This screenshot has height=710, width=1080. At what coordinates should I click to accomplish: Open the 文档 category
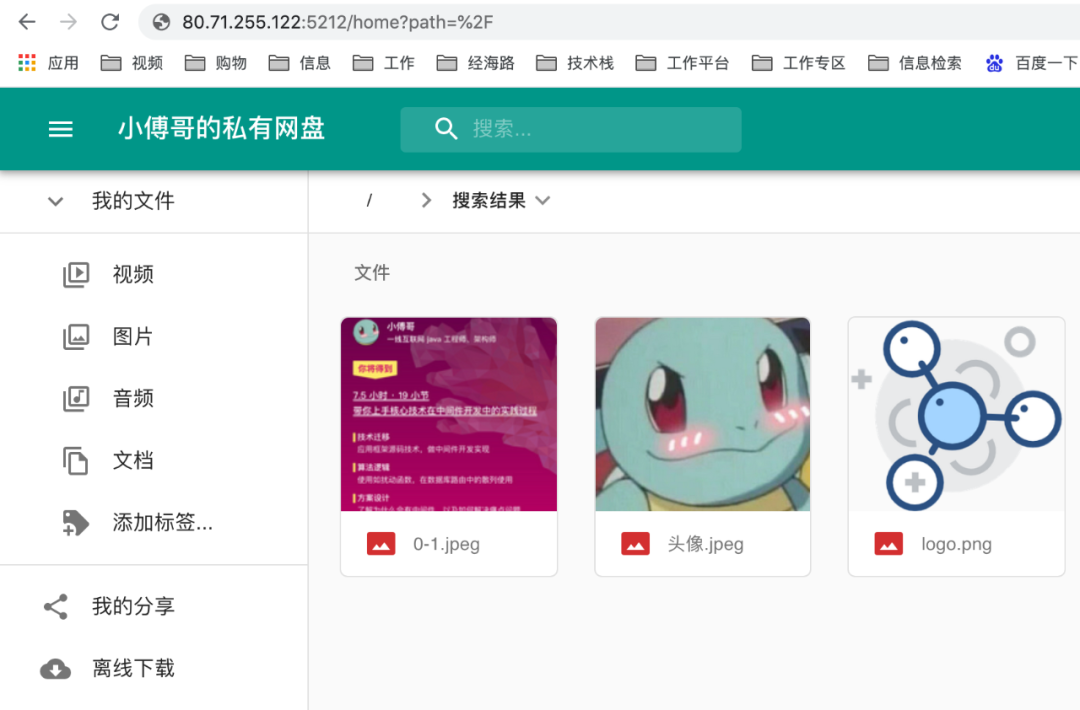coord(133,461)
